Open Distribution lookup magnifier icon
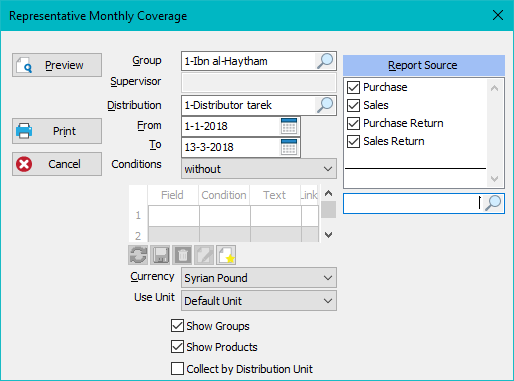 pos(325,105)
